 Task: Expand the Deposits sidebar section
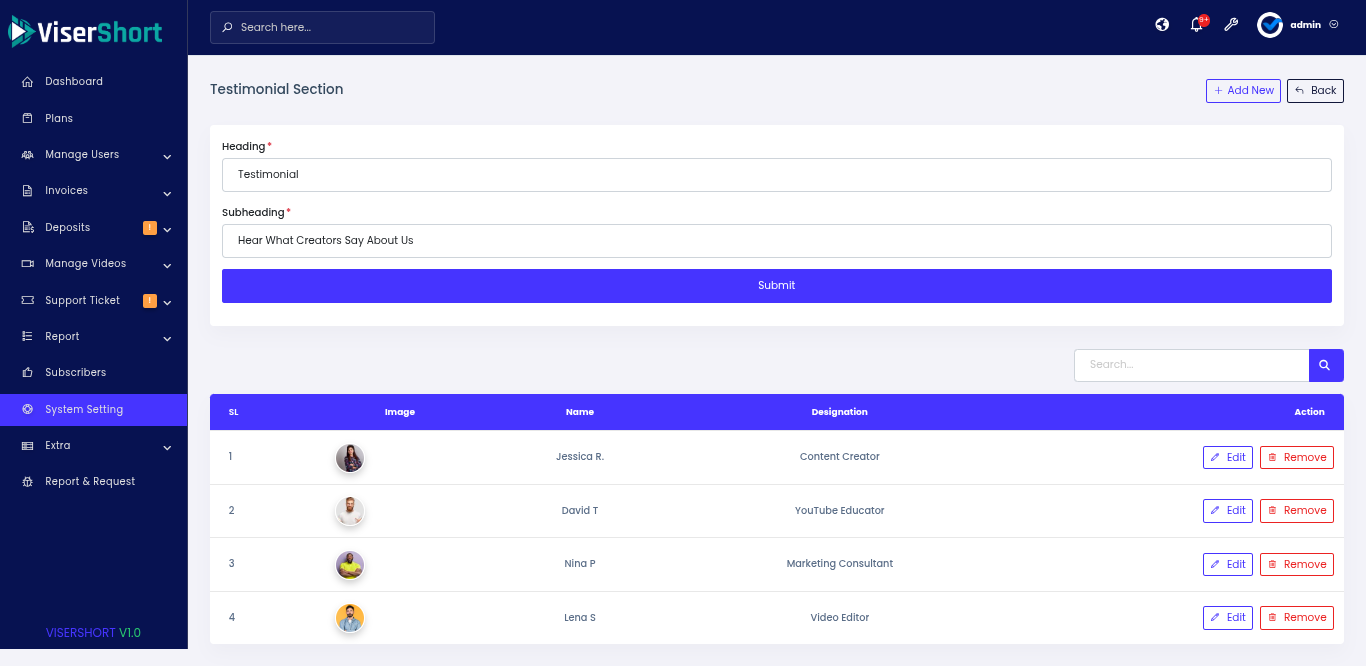tap(93, 228)
